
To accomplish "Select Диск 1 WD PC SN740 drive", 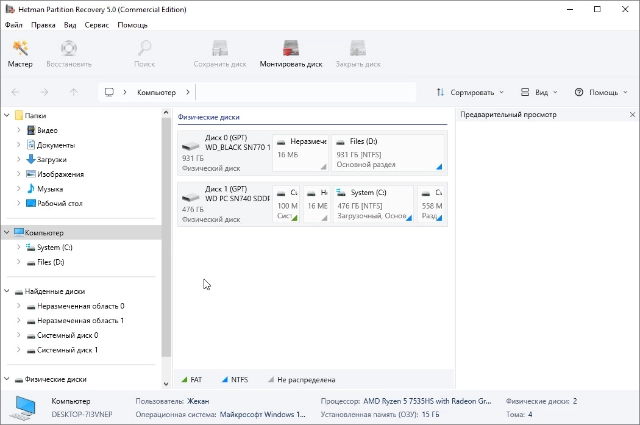I will (225, 204).
